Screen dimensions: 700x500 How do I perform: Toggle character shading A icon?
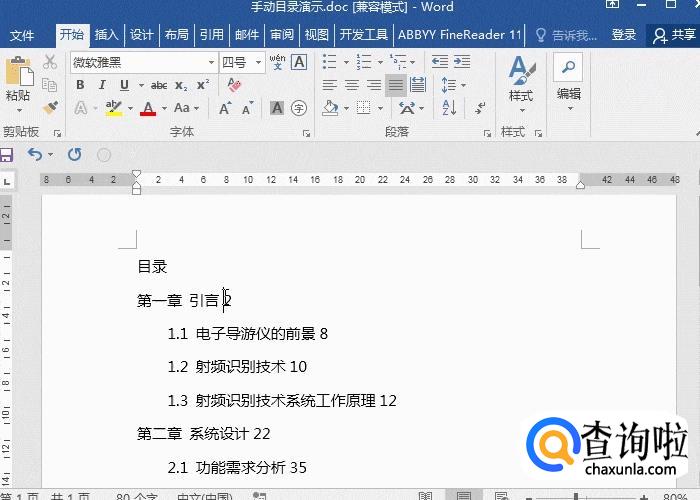pos(277,108)
